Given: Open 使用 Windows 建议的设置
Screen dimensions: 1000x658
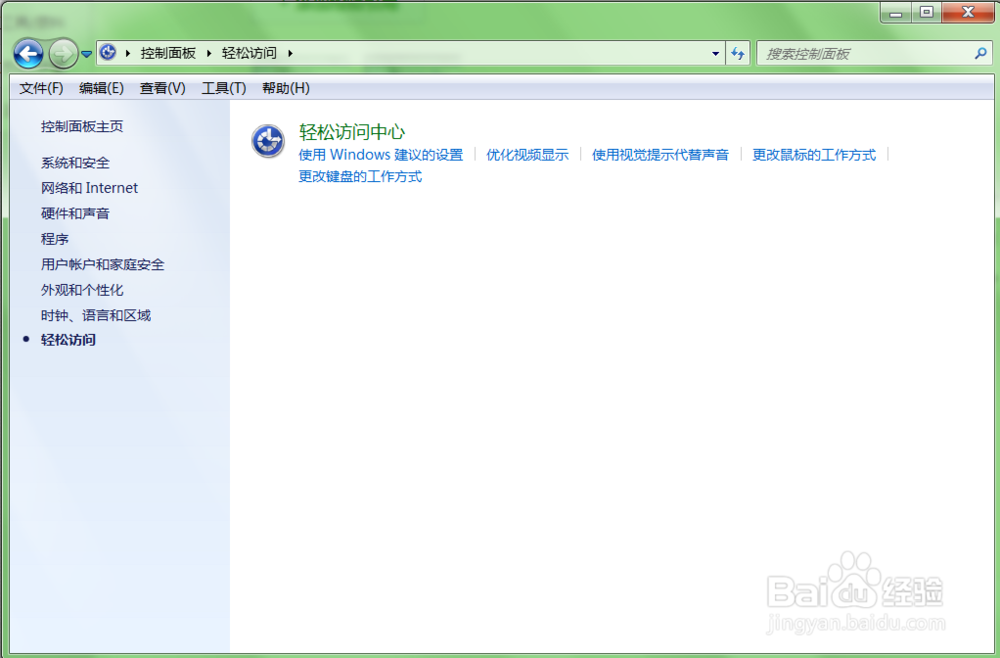Looking at the screenshot, I should pos(380,155).
